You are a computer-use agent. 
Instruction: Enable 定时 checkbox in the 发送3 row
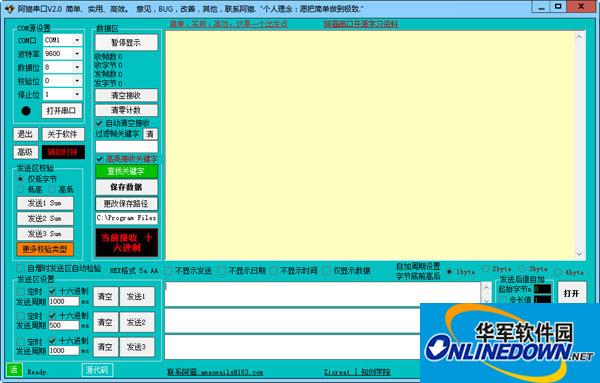point(21,341)
